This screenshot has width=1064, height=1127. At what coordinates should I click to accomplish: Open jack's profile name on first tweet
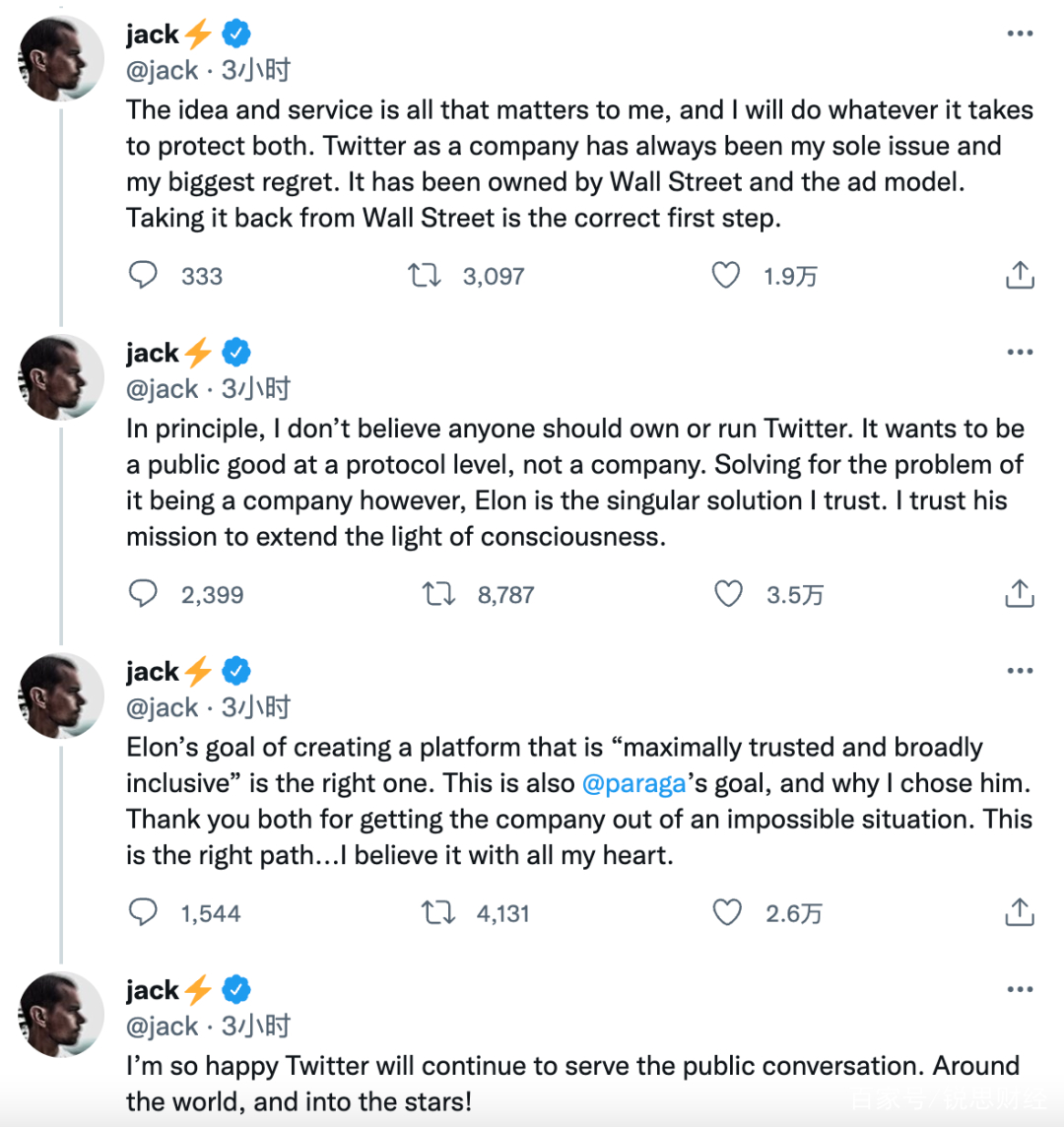tap(153, 34)
